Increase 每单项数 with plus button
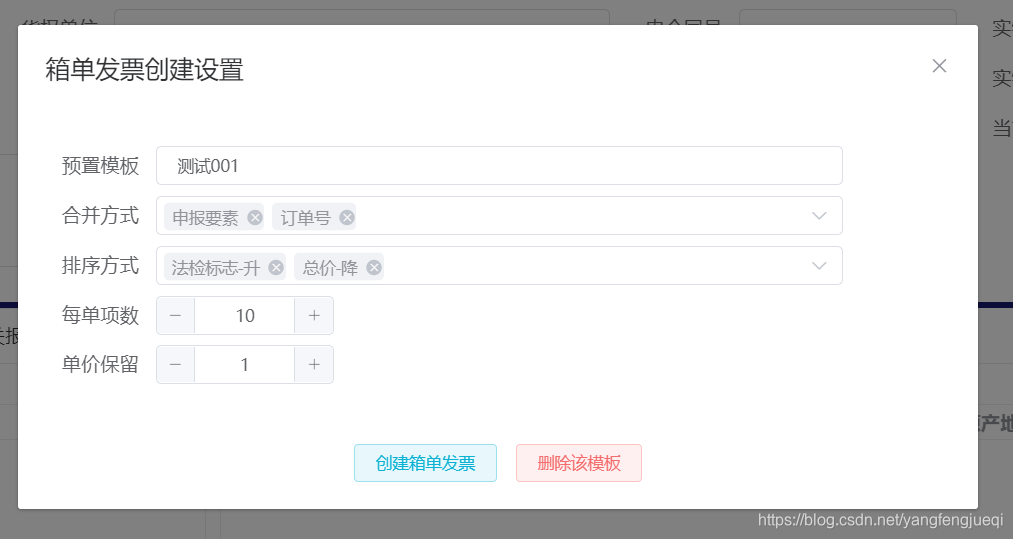 tap(314, 315)
